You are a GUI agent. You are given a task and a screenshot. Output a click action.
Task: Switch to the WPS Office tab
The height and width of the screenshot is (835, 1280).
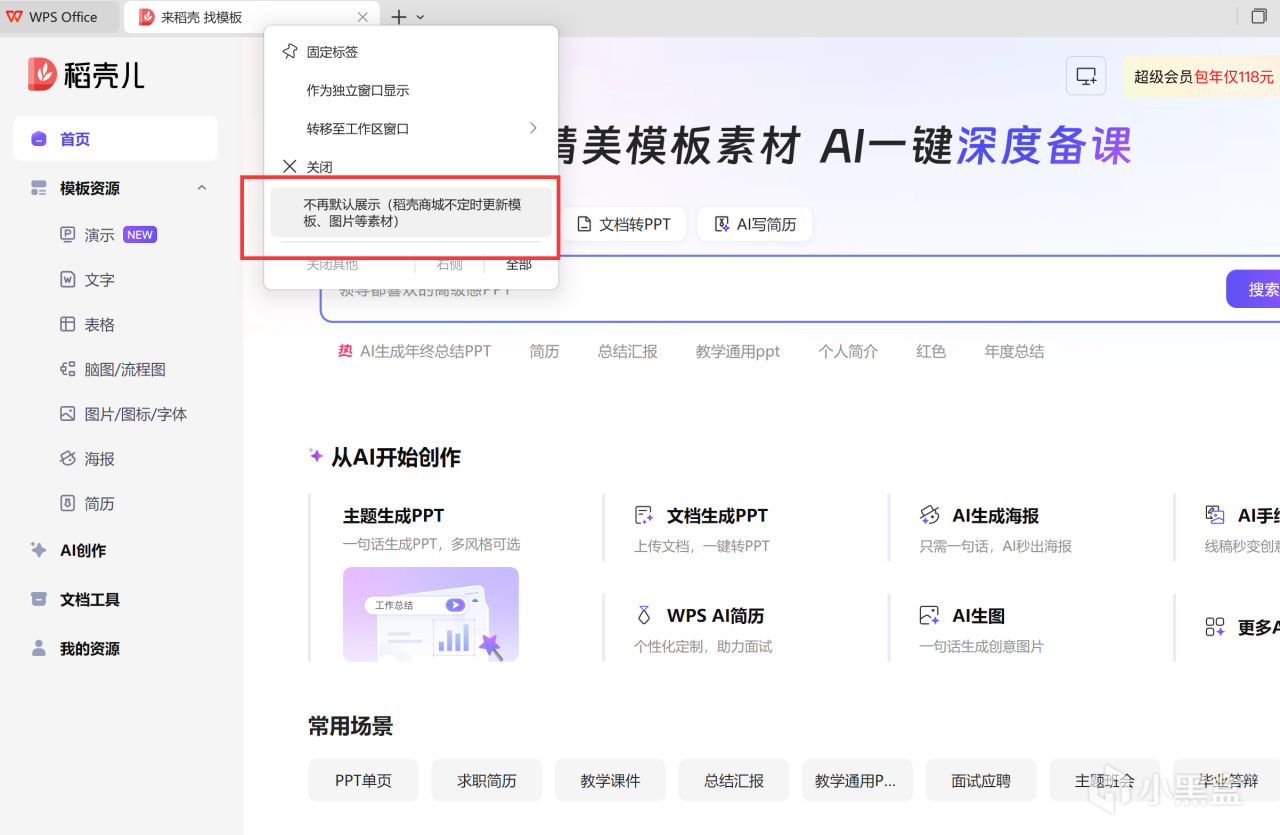(60, 17)
